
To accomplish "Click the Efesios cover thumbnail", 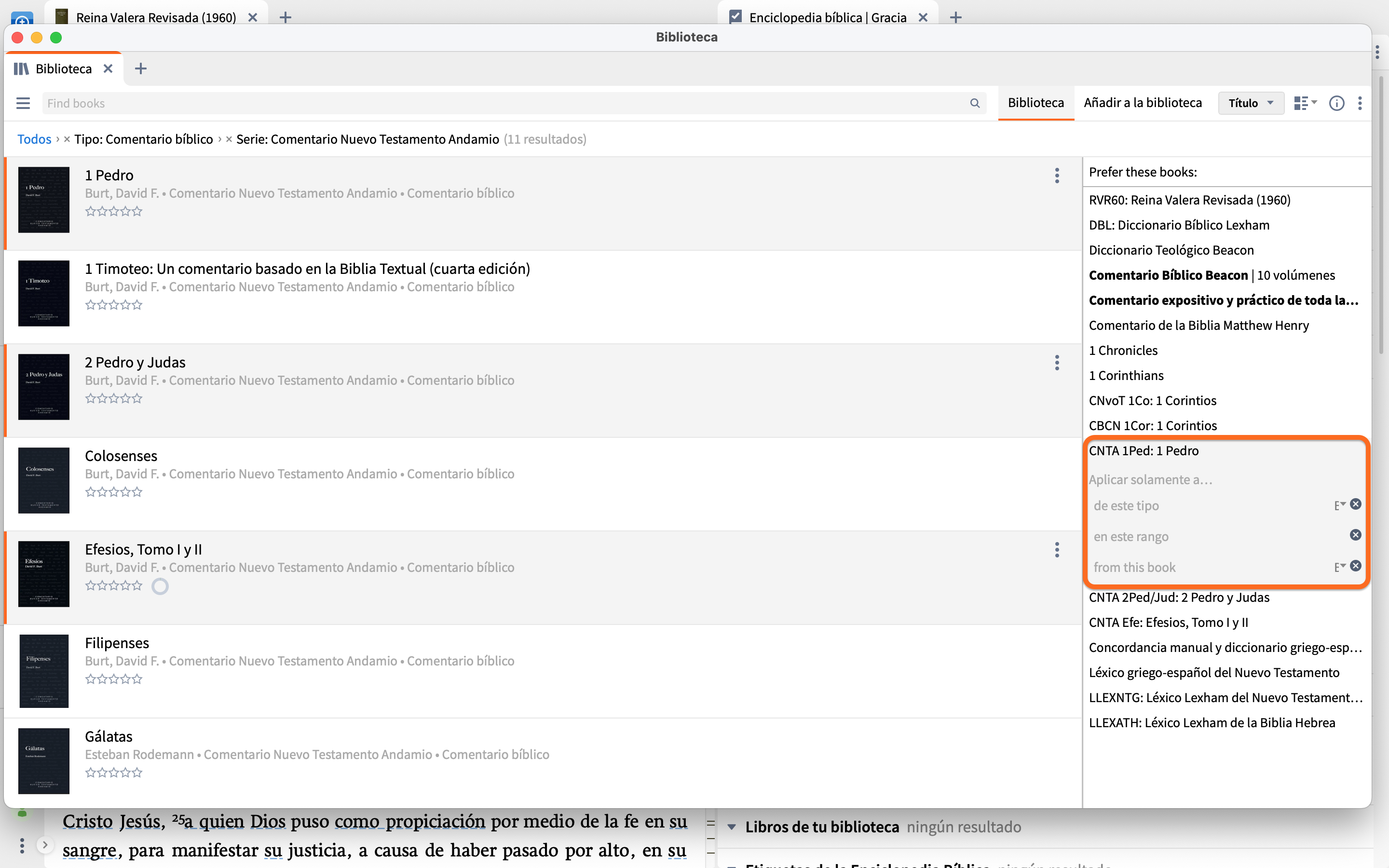I will pyautogui.click(x=43, y=574).
